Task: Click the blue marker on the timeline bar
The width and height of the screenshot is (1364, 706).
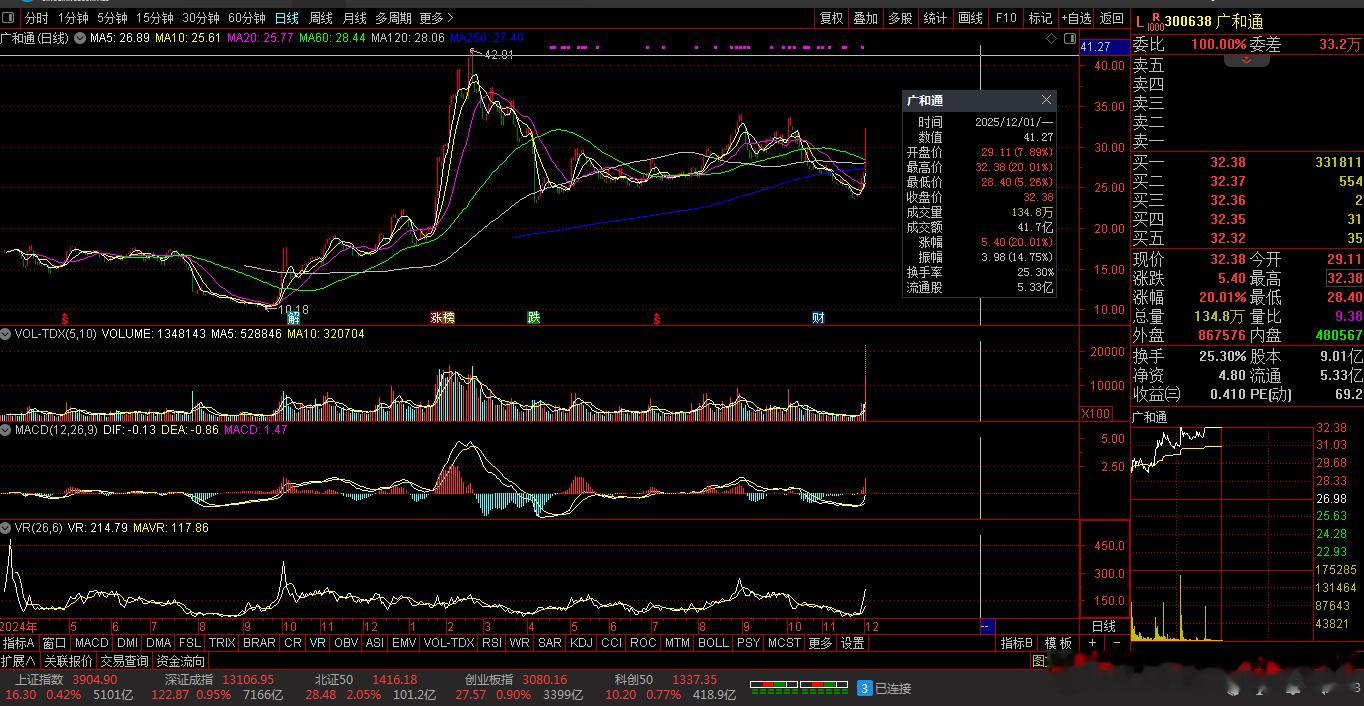Action: pos(985,626)
